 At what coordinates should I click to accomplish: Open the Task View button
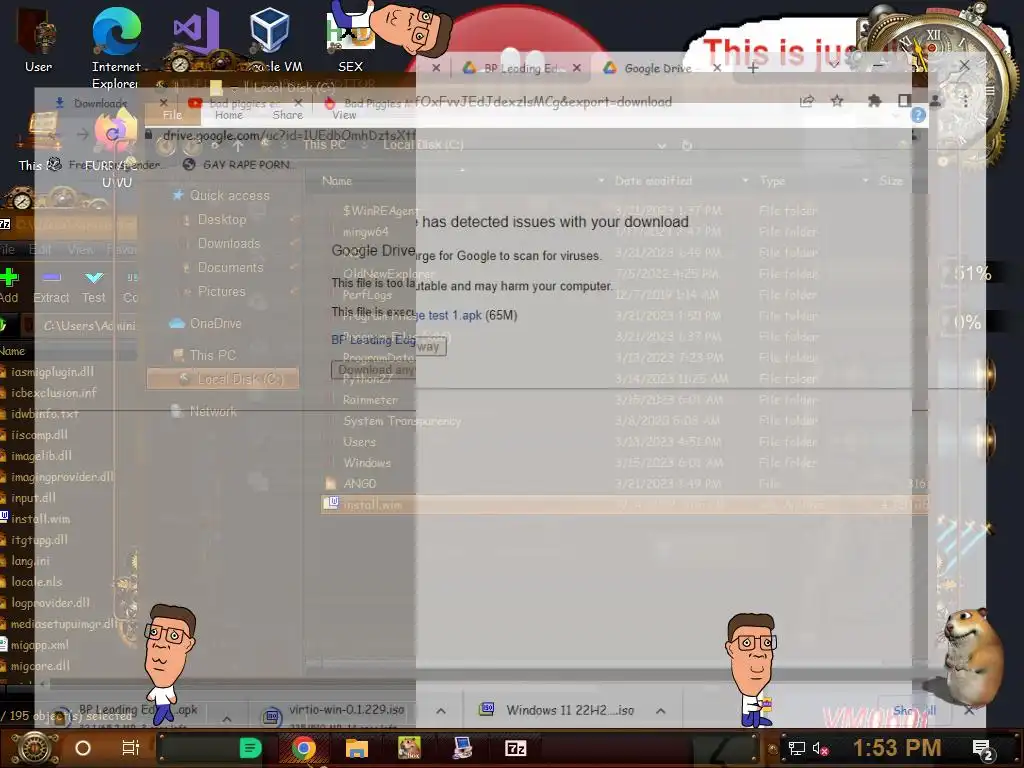point(131,748)
